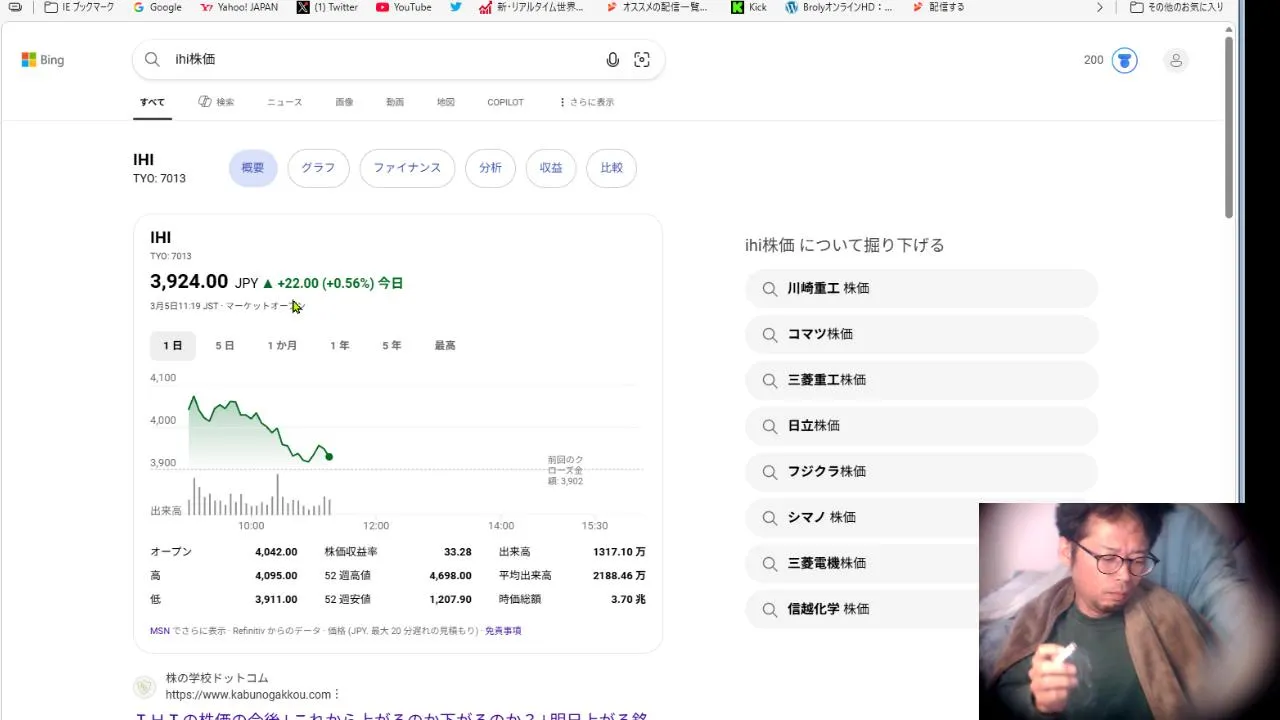Select 概要 stock pill
The image size is (1280, 720).
pos(253,168)
